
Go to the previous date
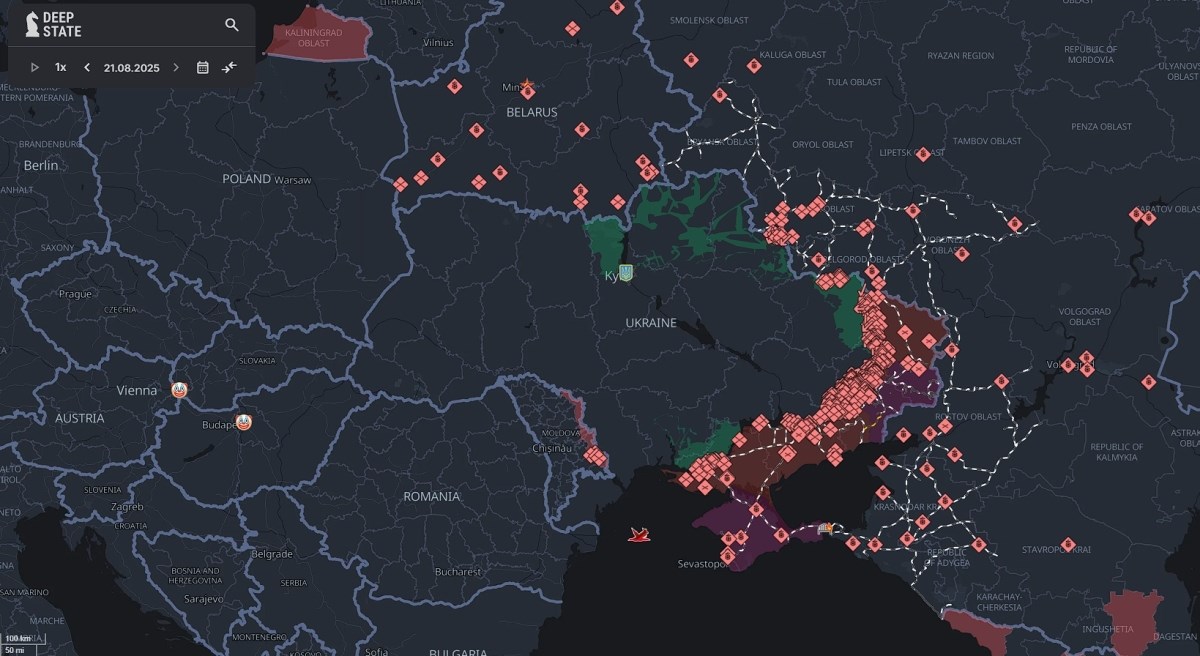pos(87,67)
